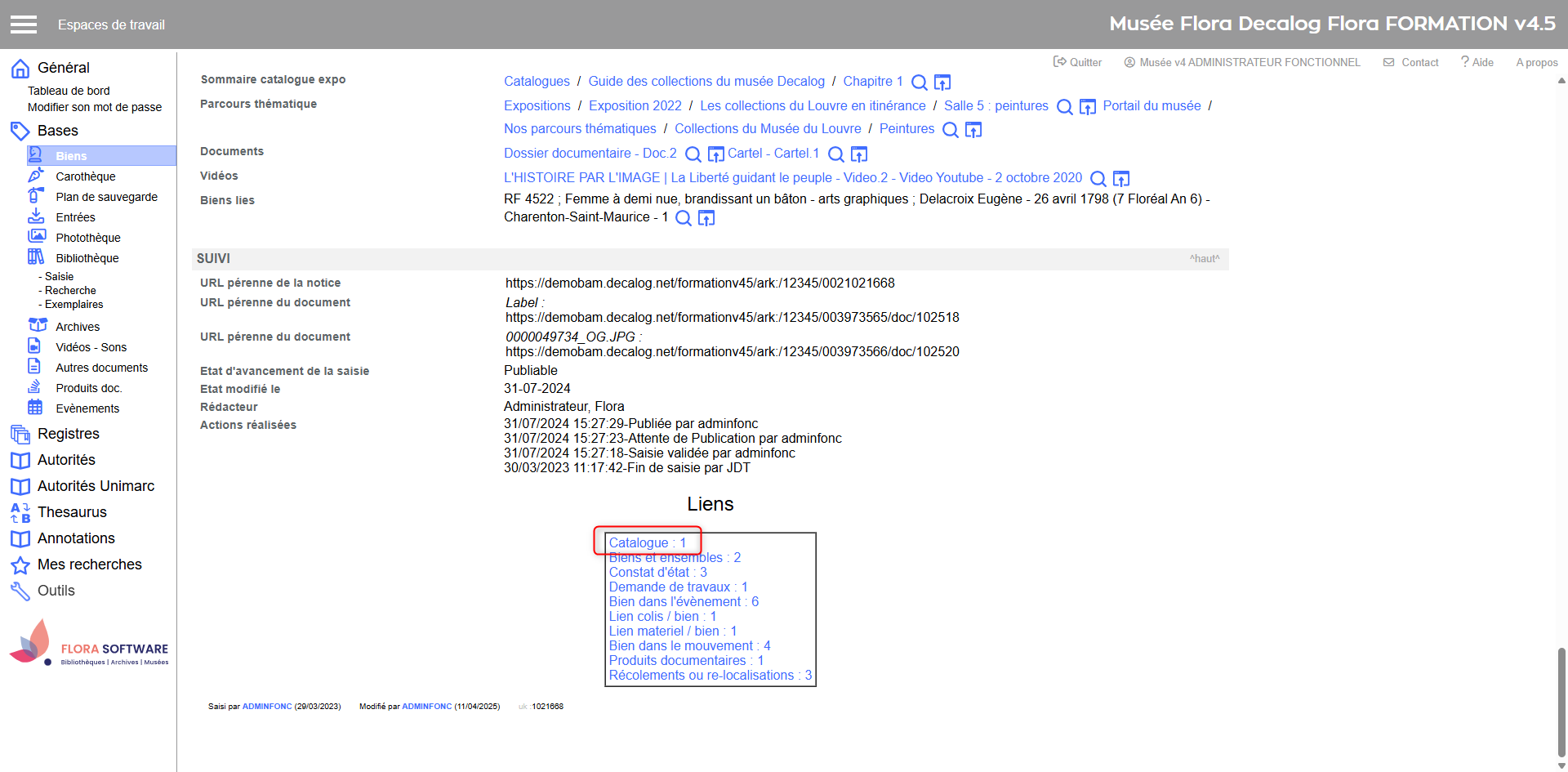Expand the Registres section
This screenshot has height=772, width=1568.
[x=68, y=434]
